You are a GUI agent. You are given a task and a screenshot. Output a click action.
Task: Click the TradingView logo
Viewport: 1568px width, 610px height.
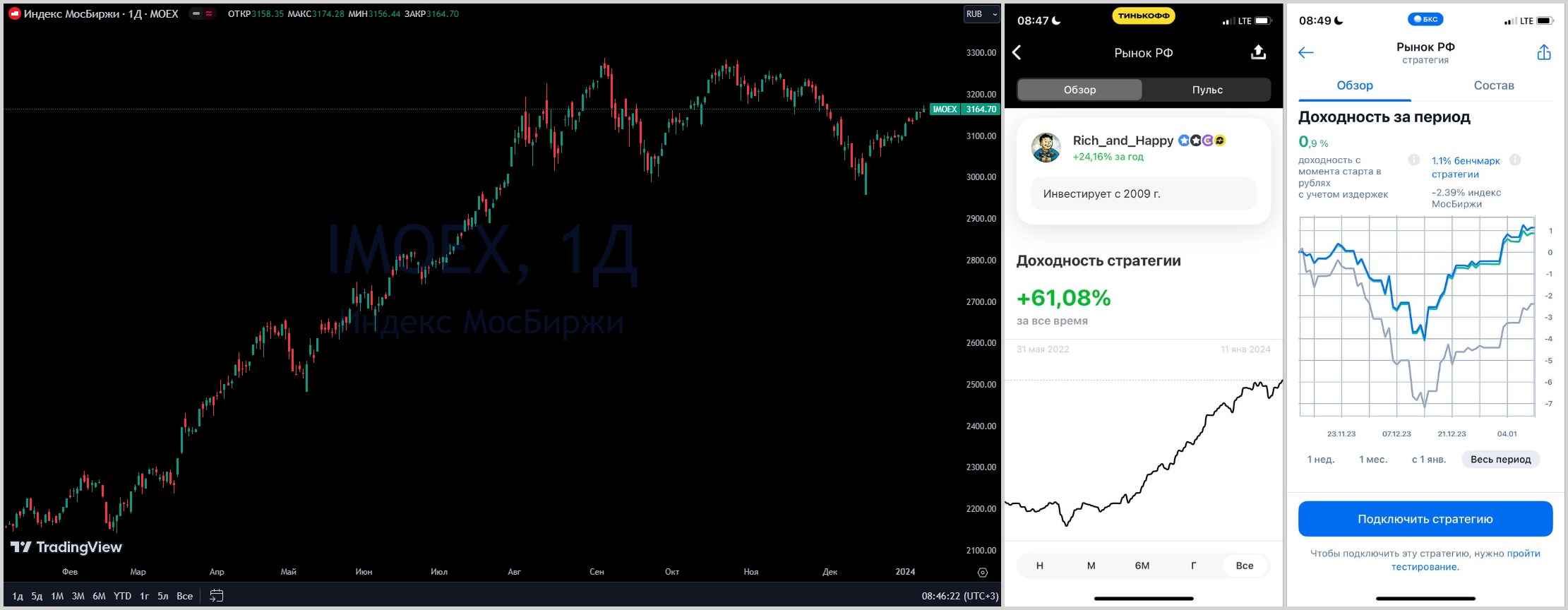(66, 547)
